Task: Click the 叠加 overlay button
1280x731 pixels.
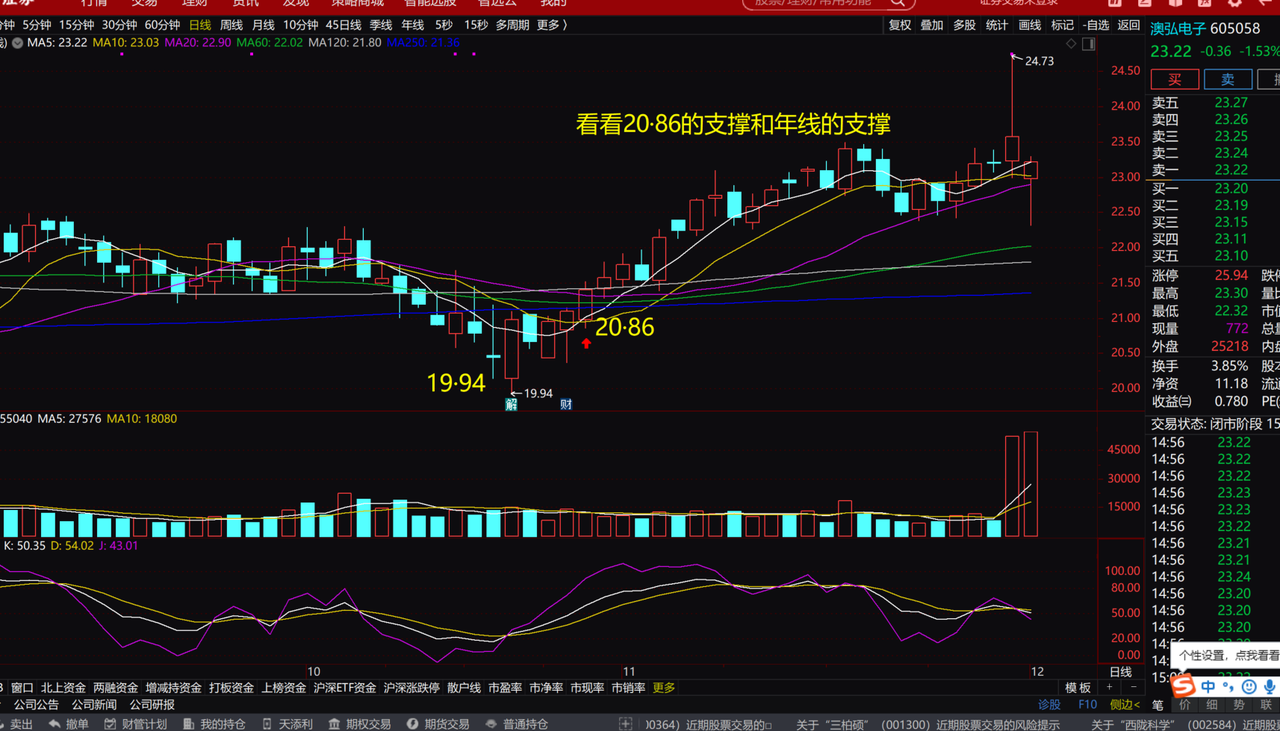Action: (932, 25)
